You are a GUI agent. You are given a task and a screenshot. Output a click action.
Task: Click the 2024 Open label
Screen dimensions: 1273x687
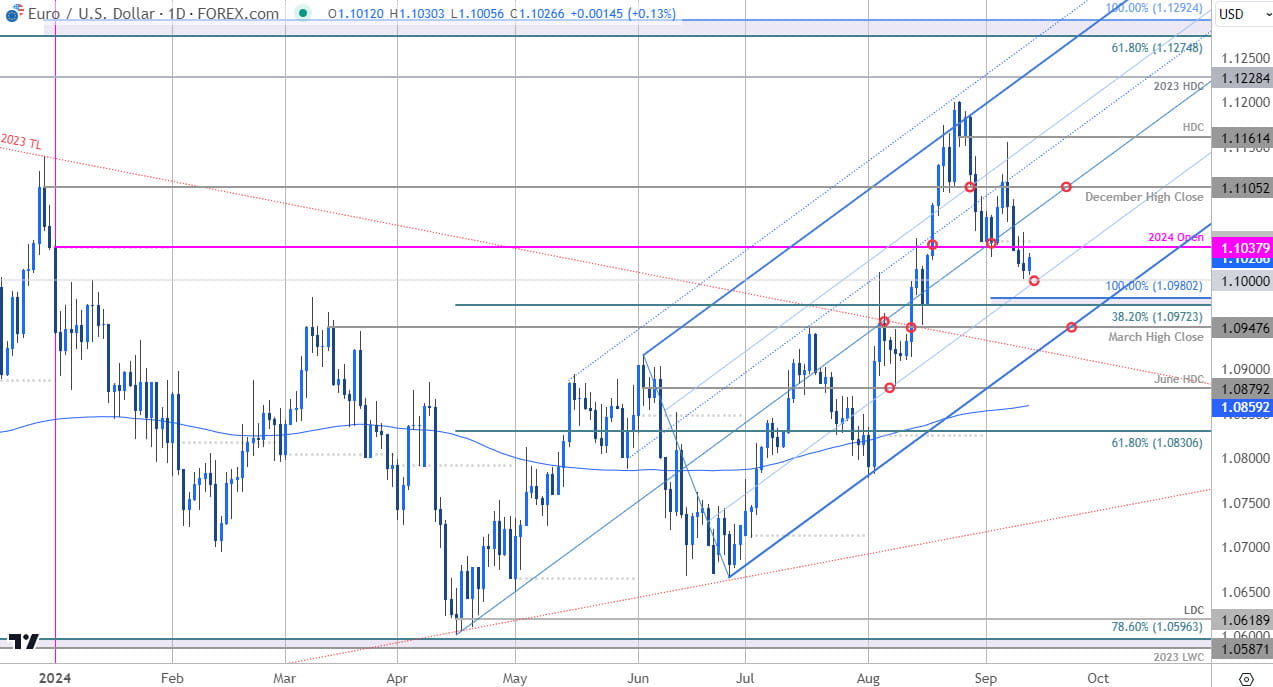[x=1176, y=237]
